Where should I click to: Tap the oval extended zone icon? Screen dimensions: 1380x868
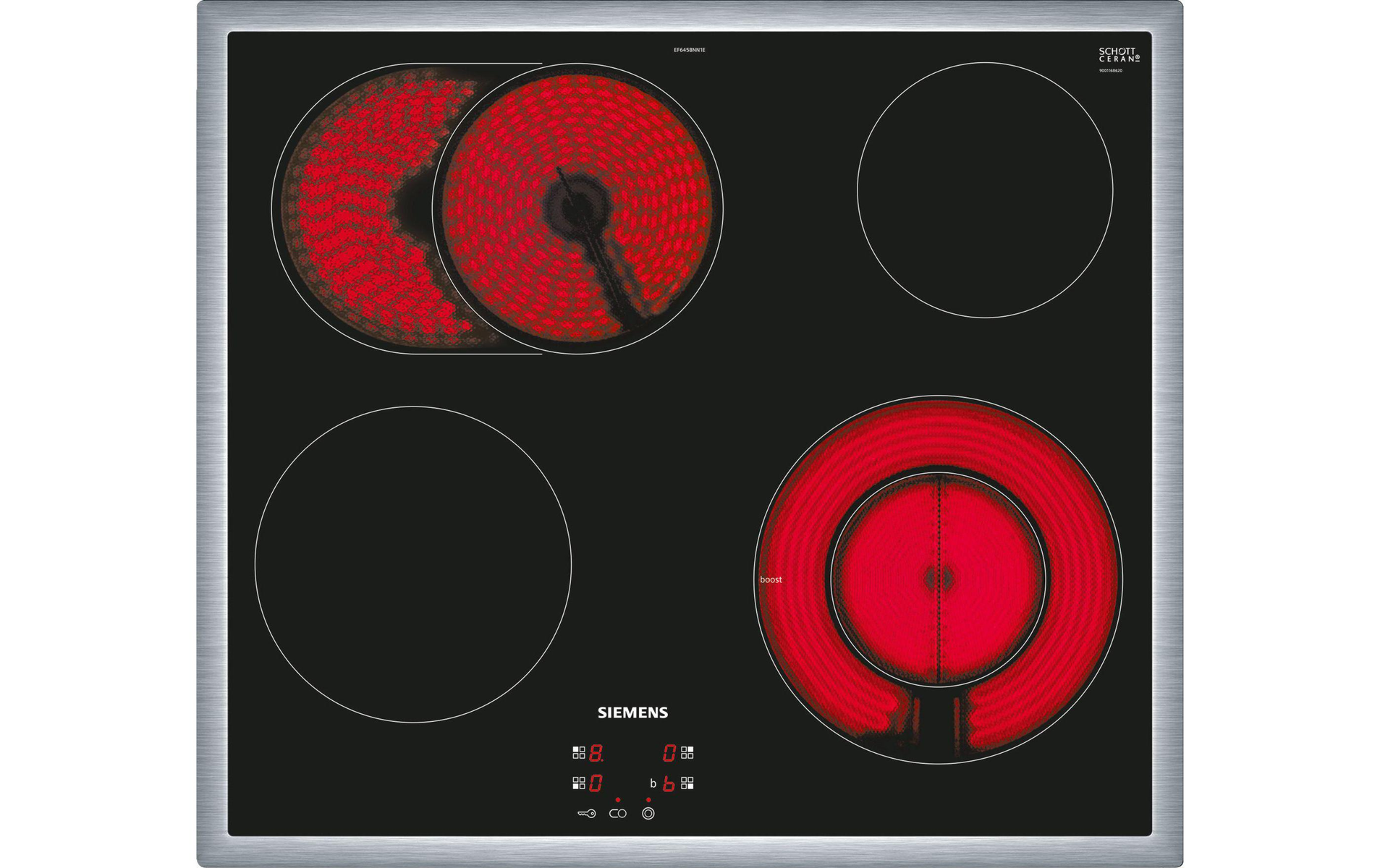tap(617, 814)
